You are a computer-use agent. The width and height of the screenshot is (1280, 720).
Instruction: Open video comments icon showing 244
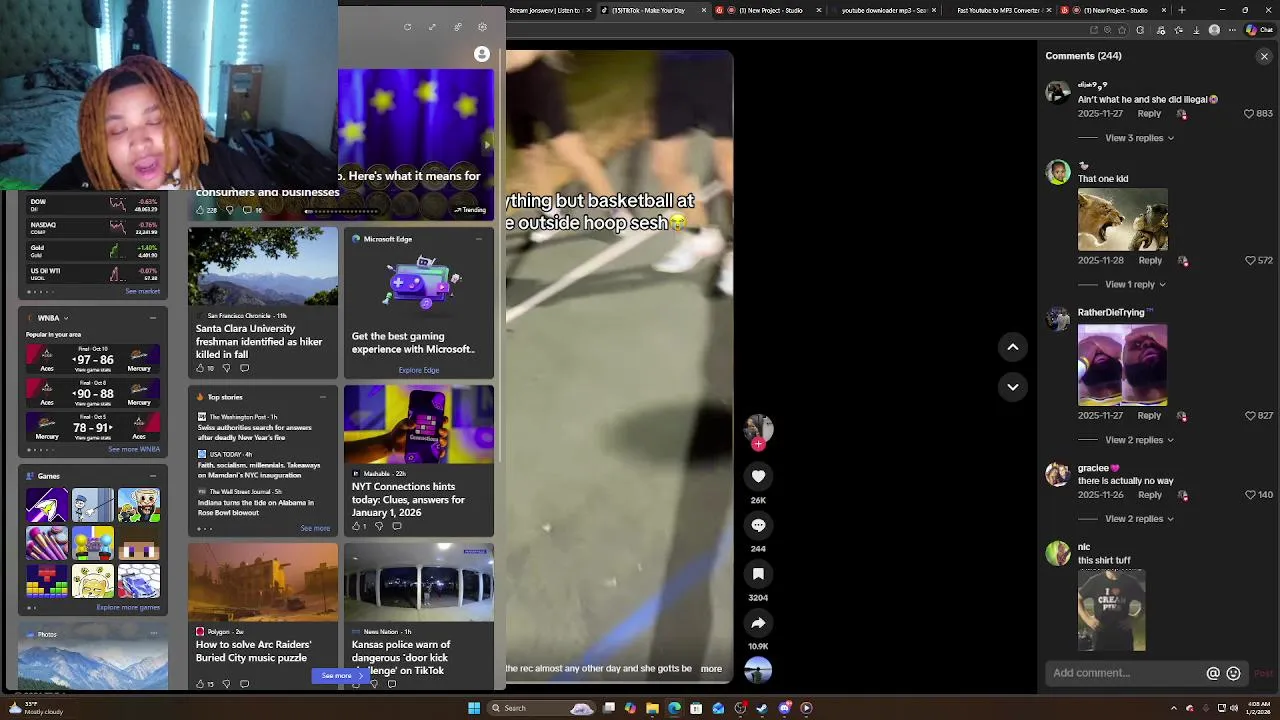[758, 525]
